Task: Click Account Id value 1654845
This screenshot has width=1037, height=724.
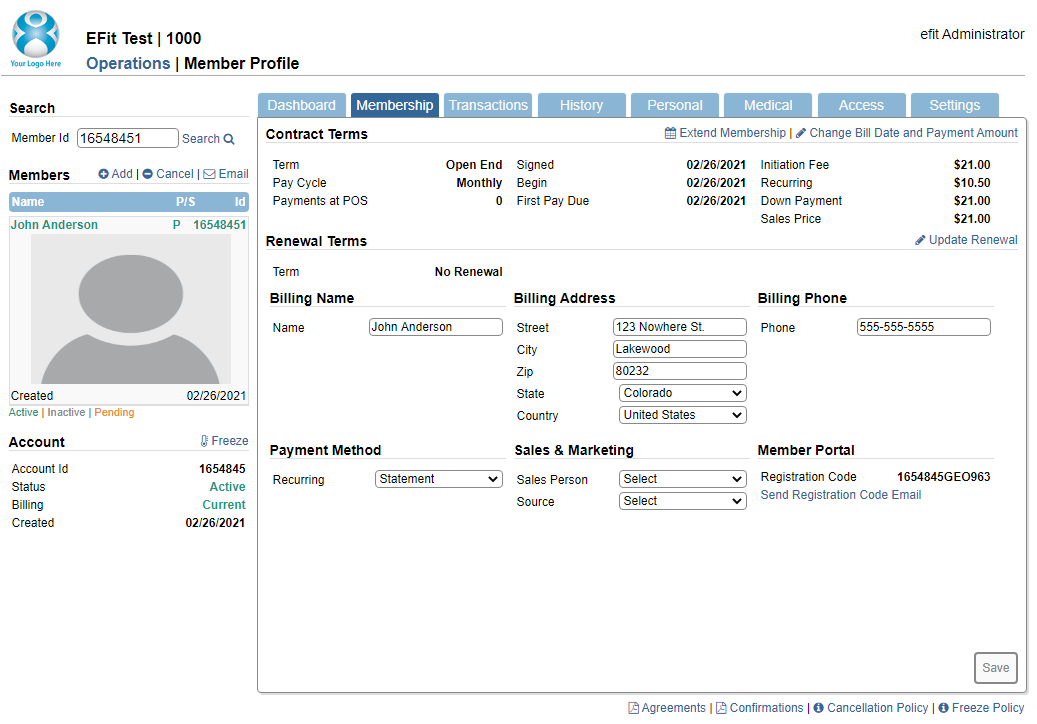Action: tap(222, 469)
